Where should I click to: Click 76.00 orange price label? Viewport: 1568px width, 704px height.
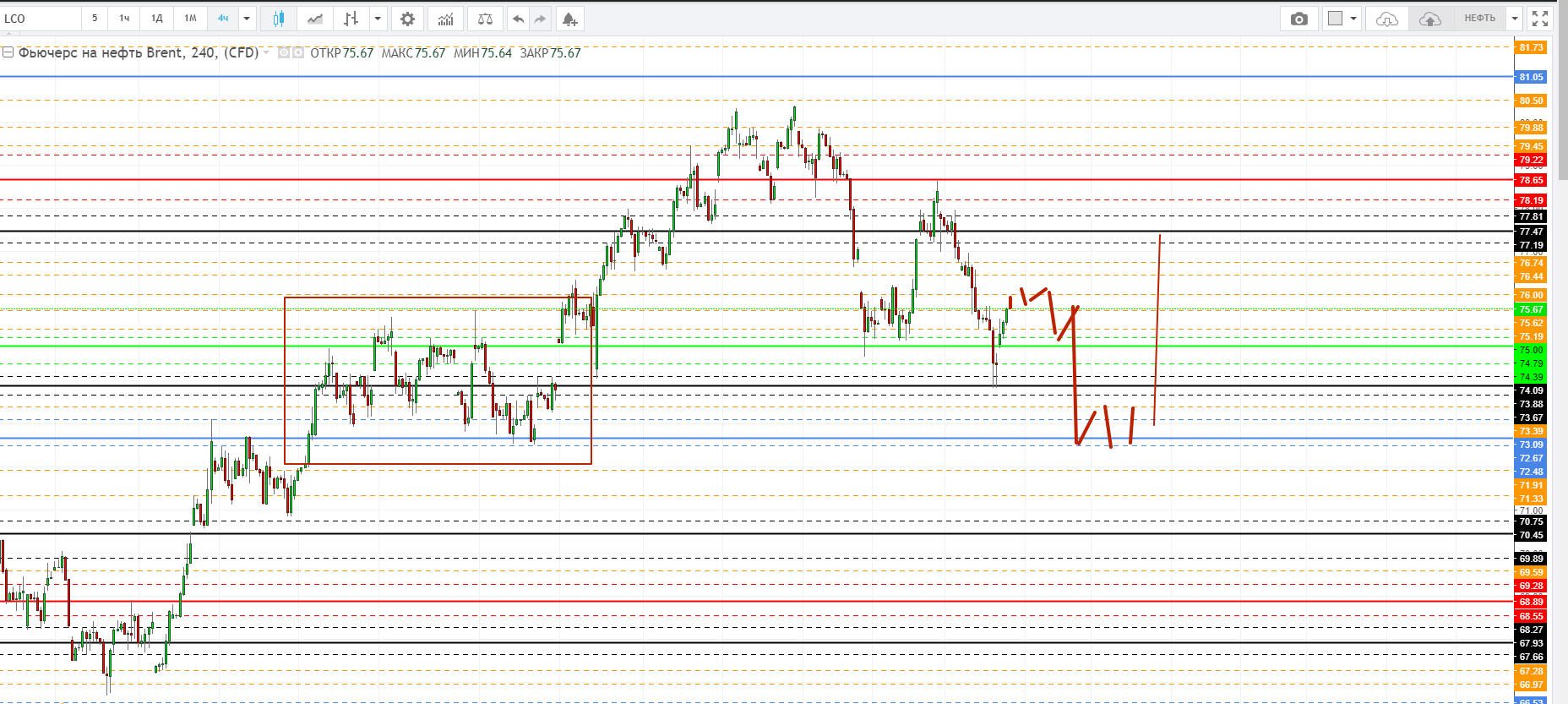(x=1531, y=295)
